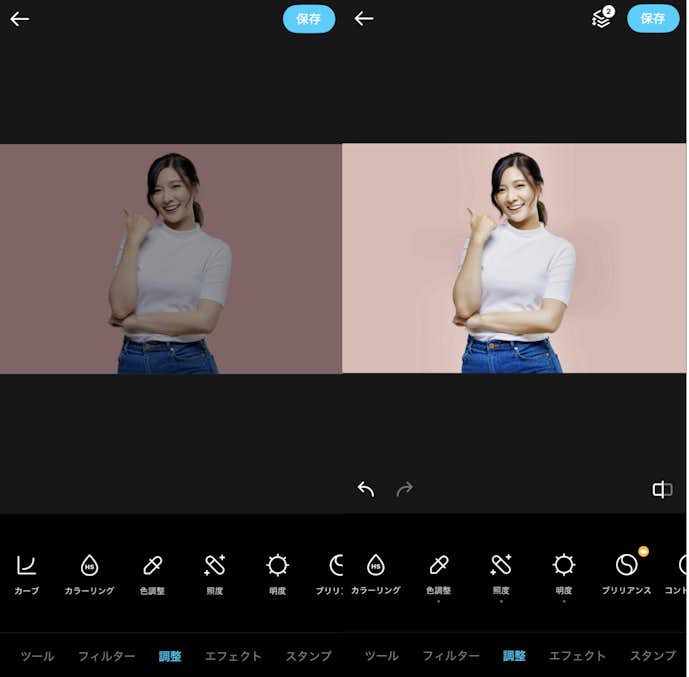The image size is (689, 677).
Task: Open ブリリアンス adjustment in right editor
Action: pos(627,566)
